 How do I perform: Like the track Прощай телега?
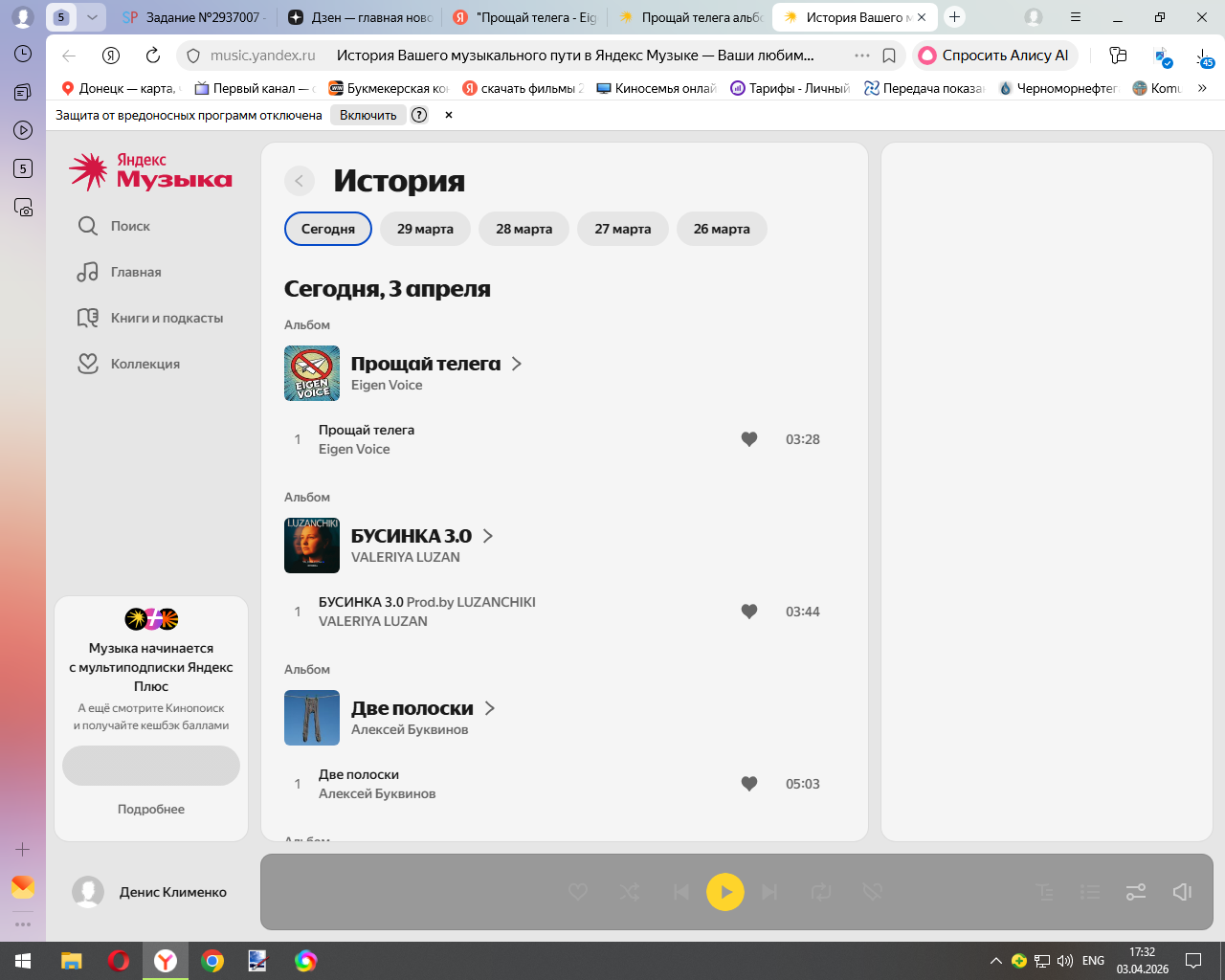pyautogui.click(x=749, y=439)
